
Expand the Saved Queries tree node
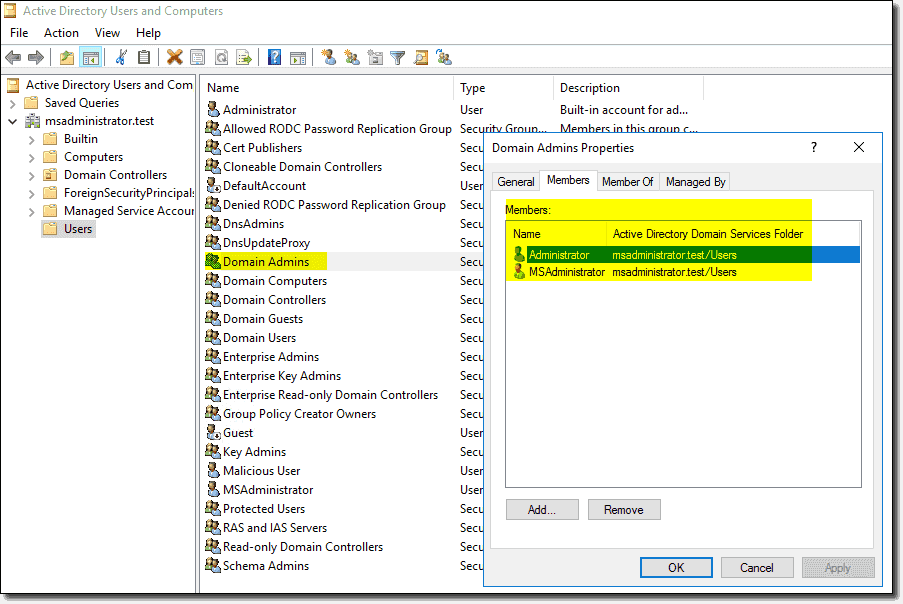click(x=12, y=103)
